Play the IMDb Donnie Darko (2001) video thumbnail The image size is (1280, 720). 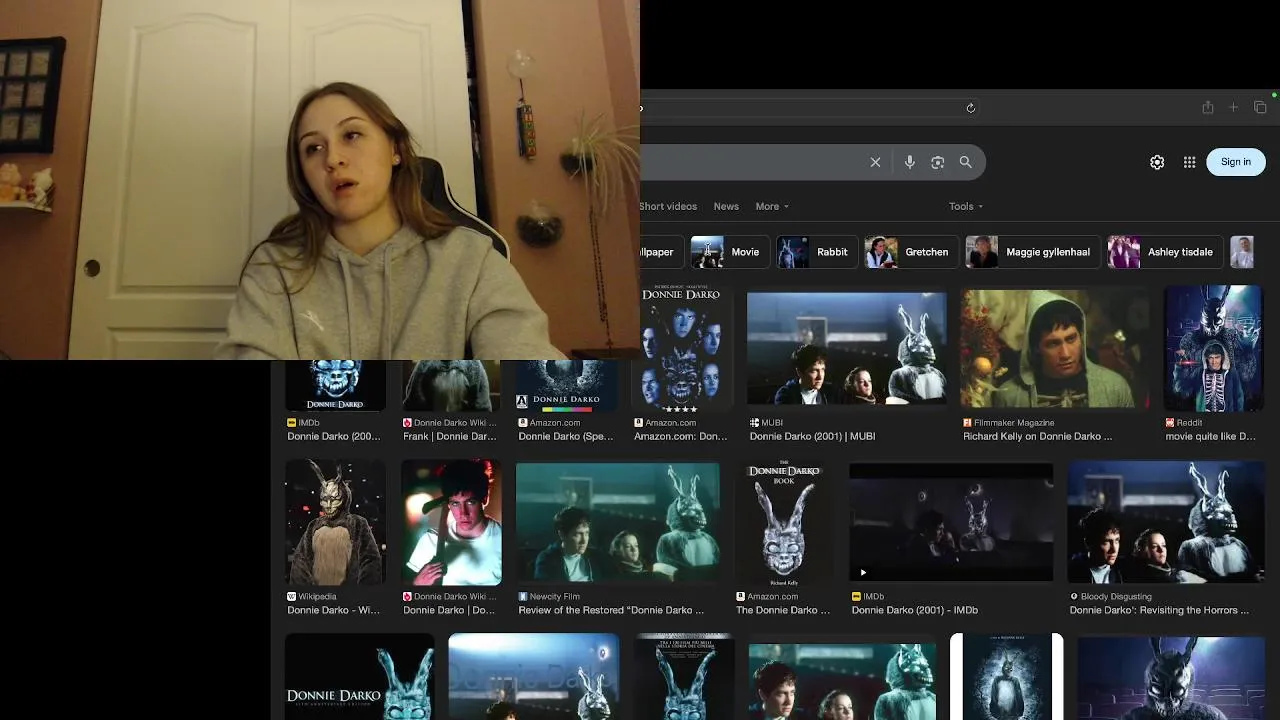click(950, 522)
